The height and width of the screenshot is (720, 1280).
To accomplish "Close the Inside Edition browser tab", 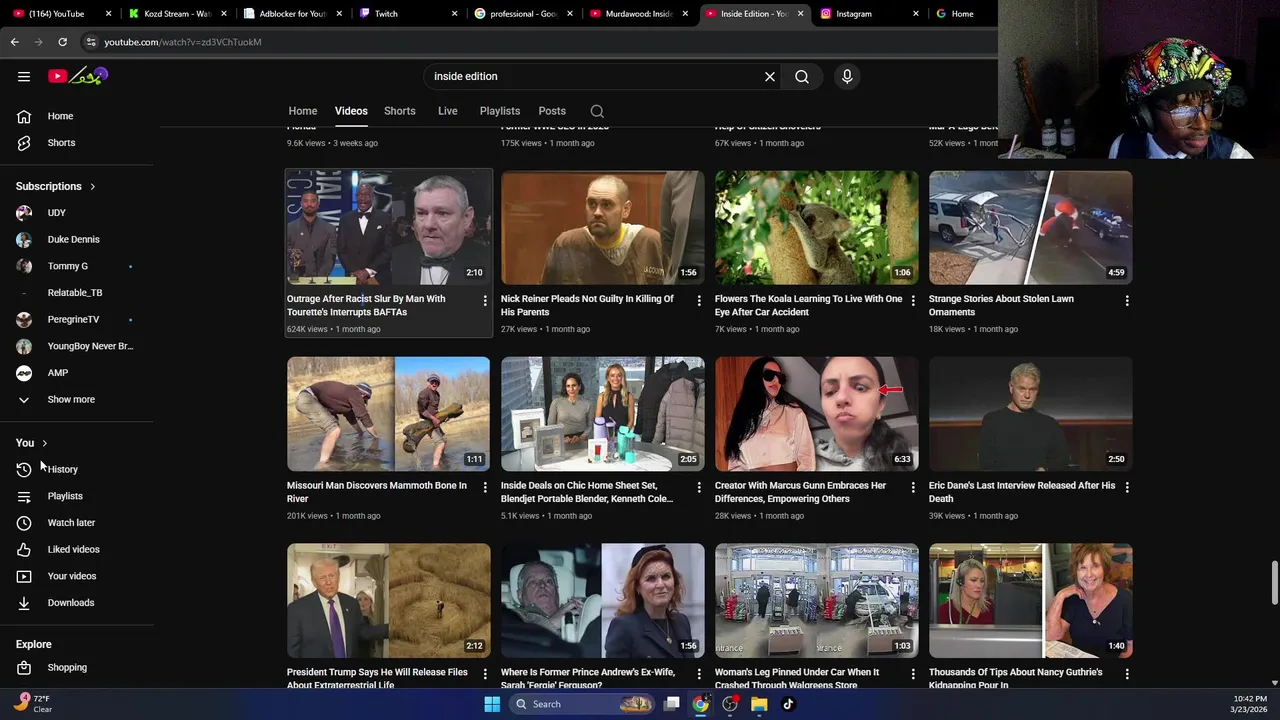I will 800,14.
